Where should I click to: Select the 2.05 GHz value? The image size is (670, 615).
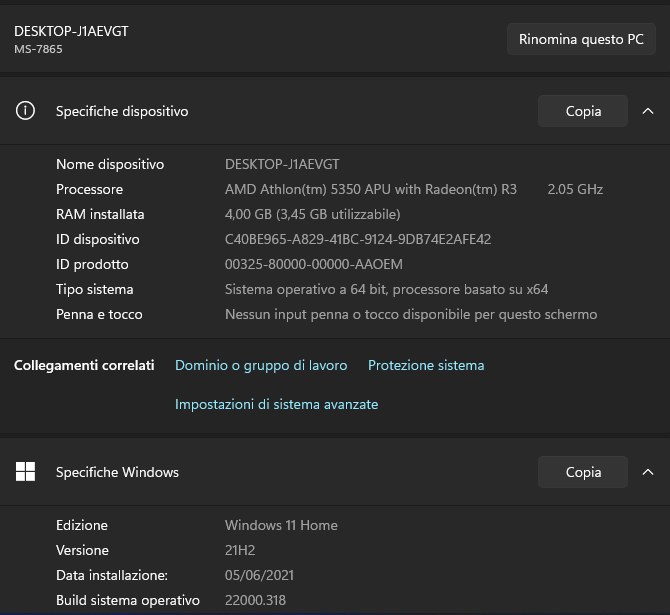coord(575,189)
